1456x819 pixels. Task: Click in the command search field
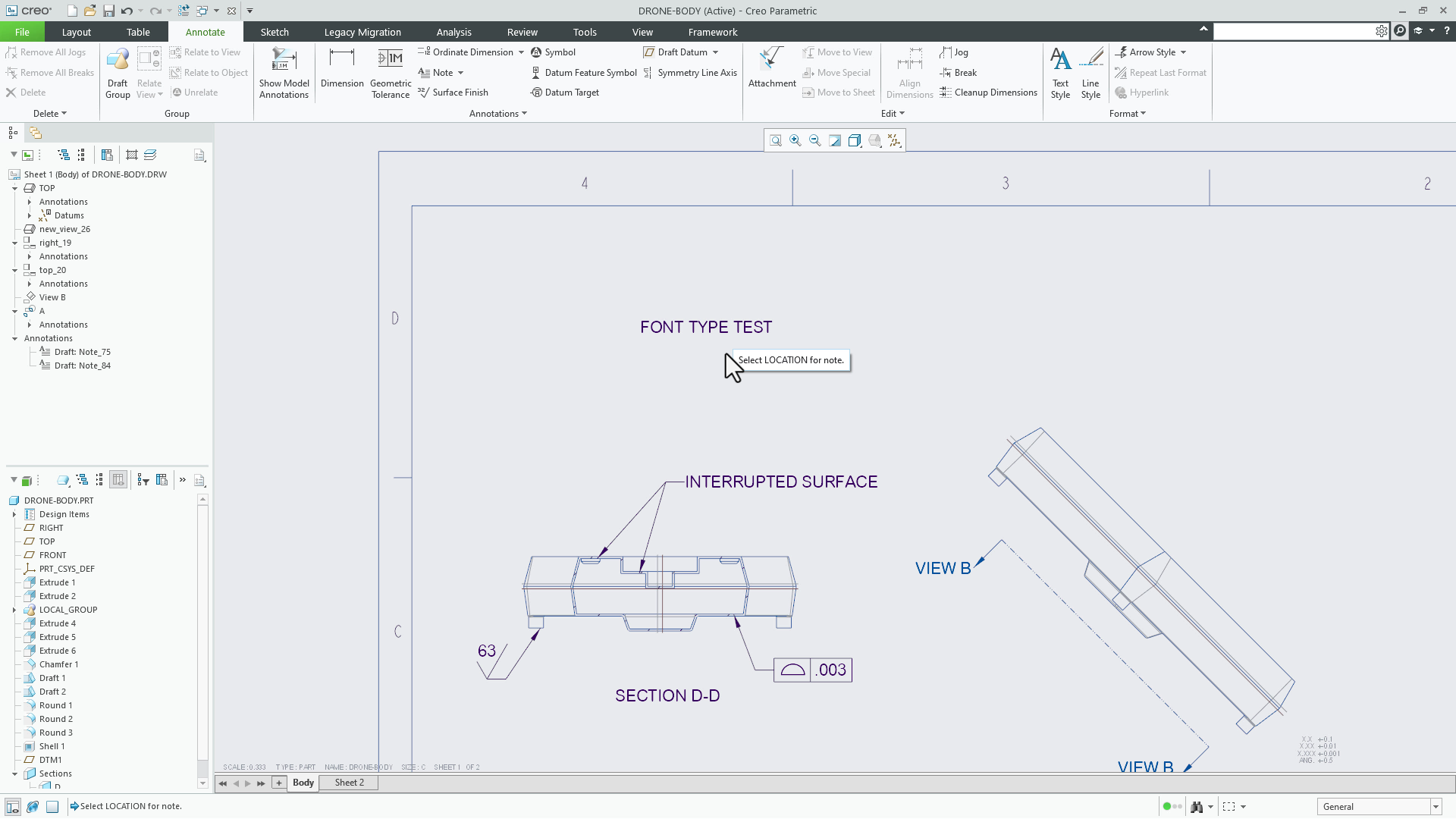point(1294,31)
